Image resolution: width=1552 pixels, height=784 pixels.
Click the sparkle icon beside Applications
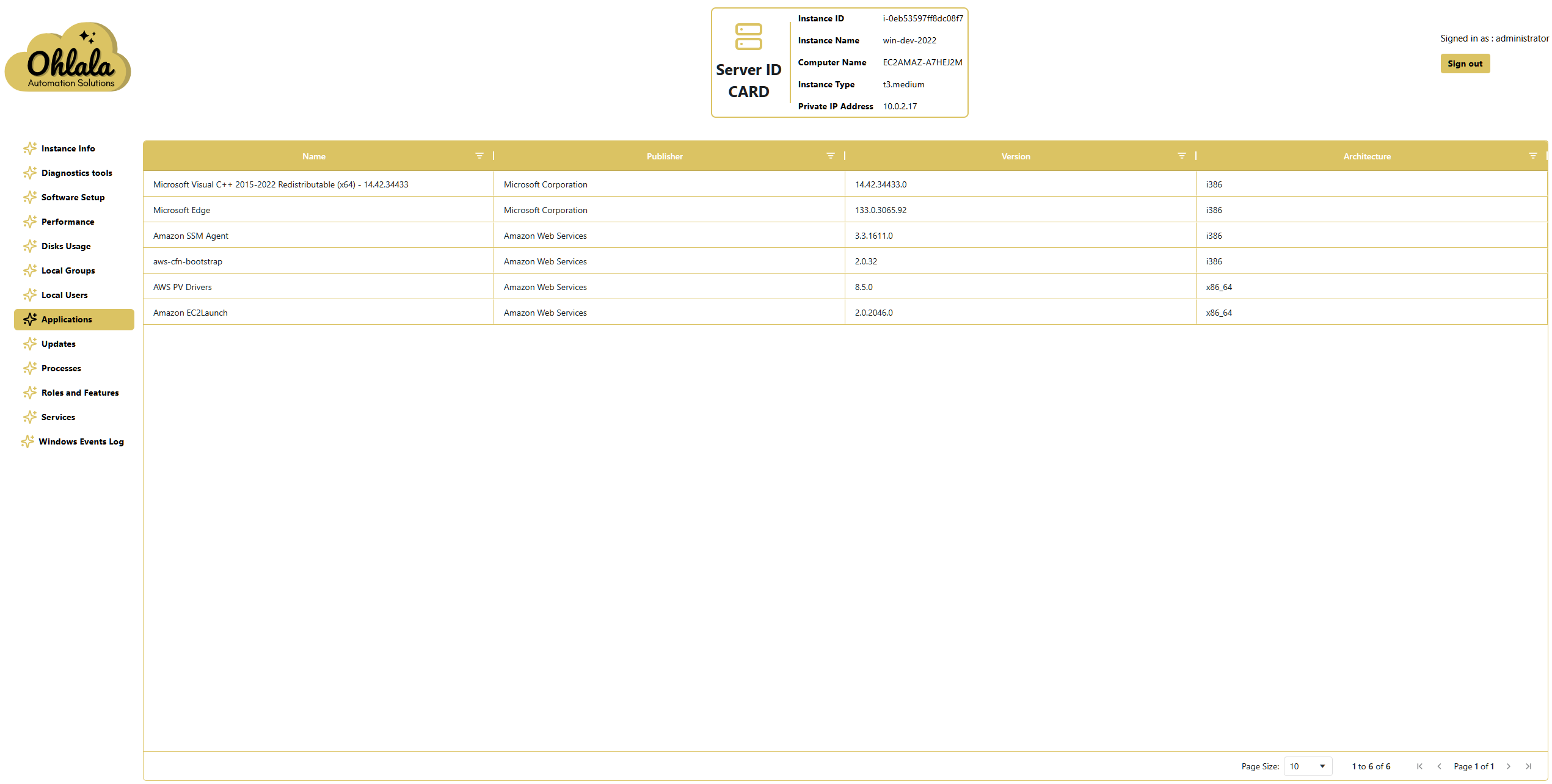[x=30, y=319]
